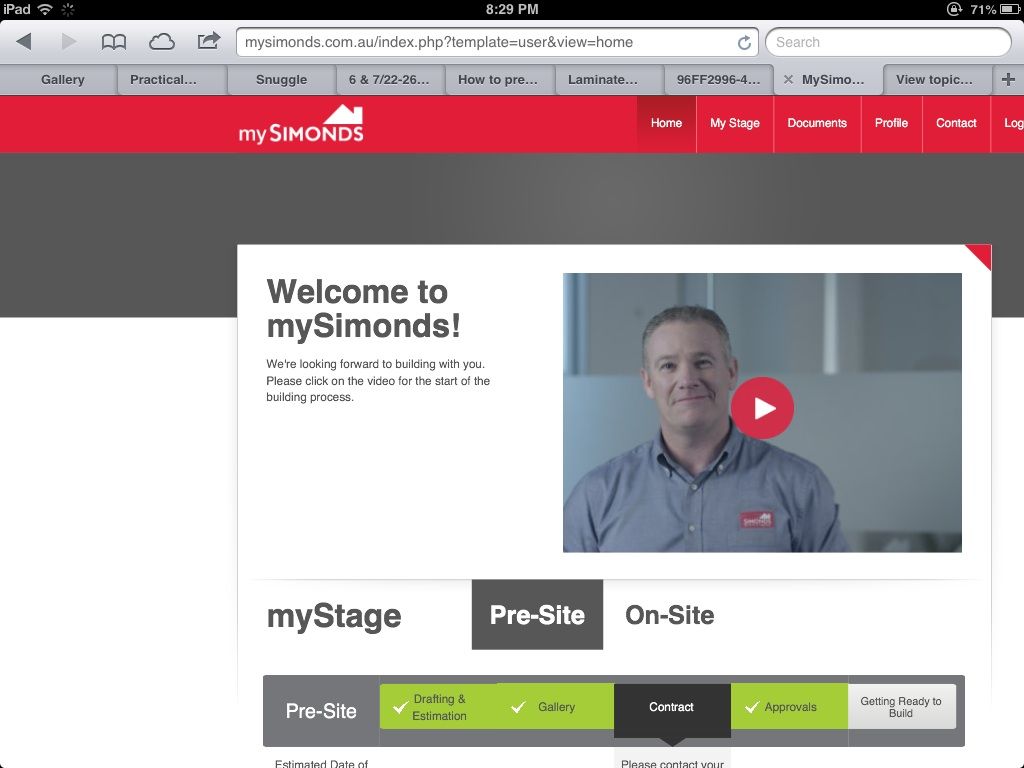Viewport: 1024px width, 768px height.
Task: Select the Pre-Site stage tab
Action: click(537, 615)
